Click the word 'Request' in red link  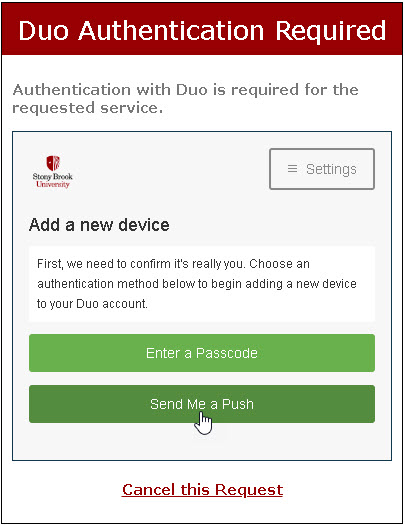[249, 490]
